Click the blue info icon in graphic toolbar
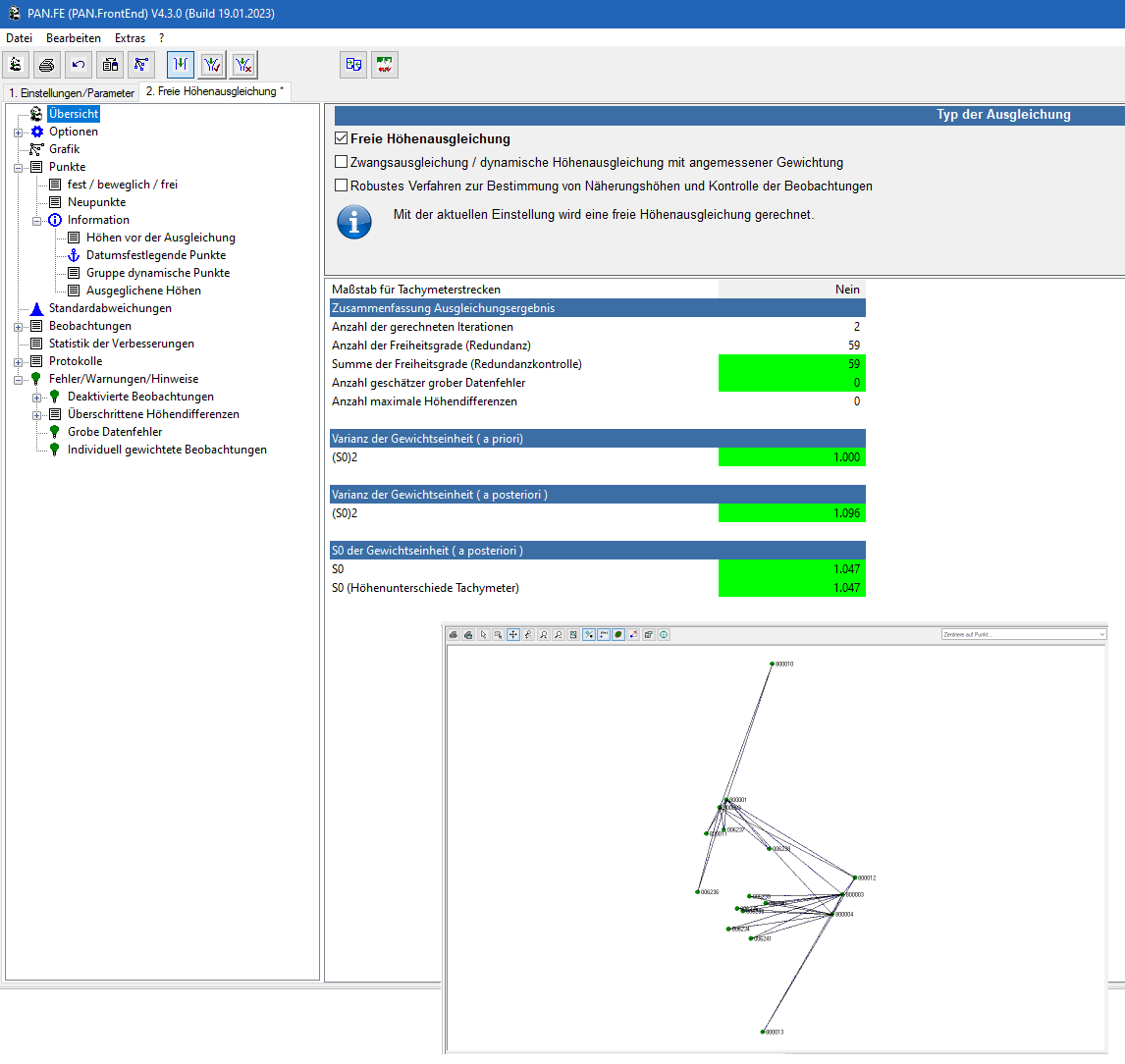 [x=664, y=635]
